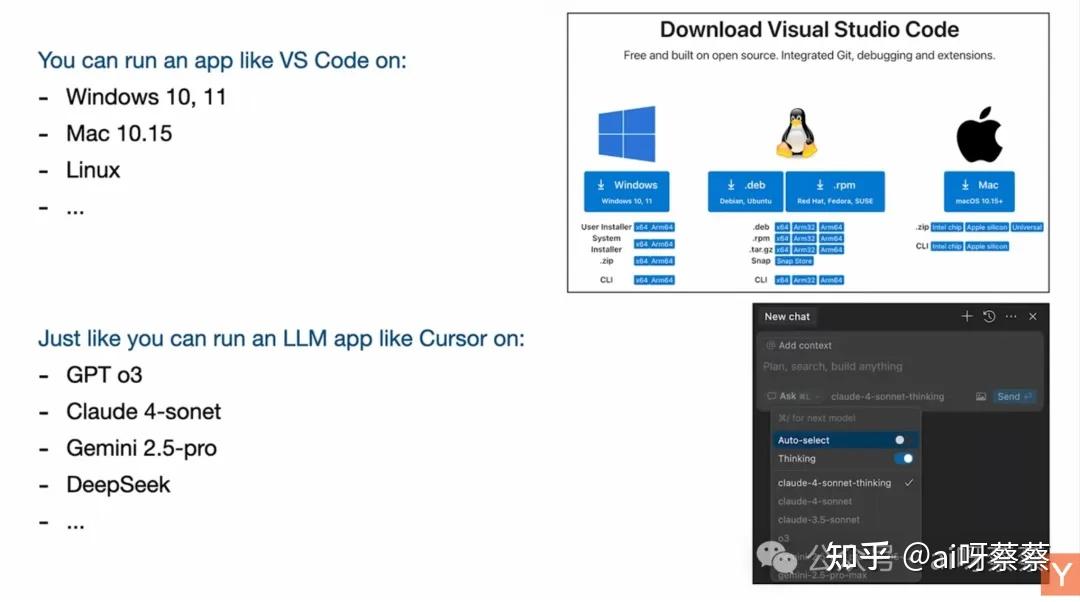1080x602 pixels.
Task: Open the Ask mode dropdown
Action: 787,394
